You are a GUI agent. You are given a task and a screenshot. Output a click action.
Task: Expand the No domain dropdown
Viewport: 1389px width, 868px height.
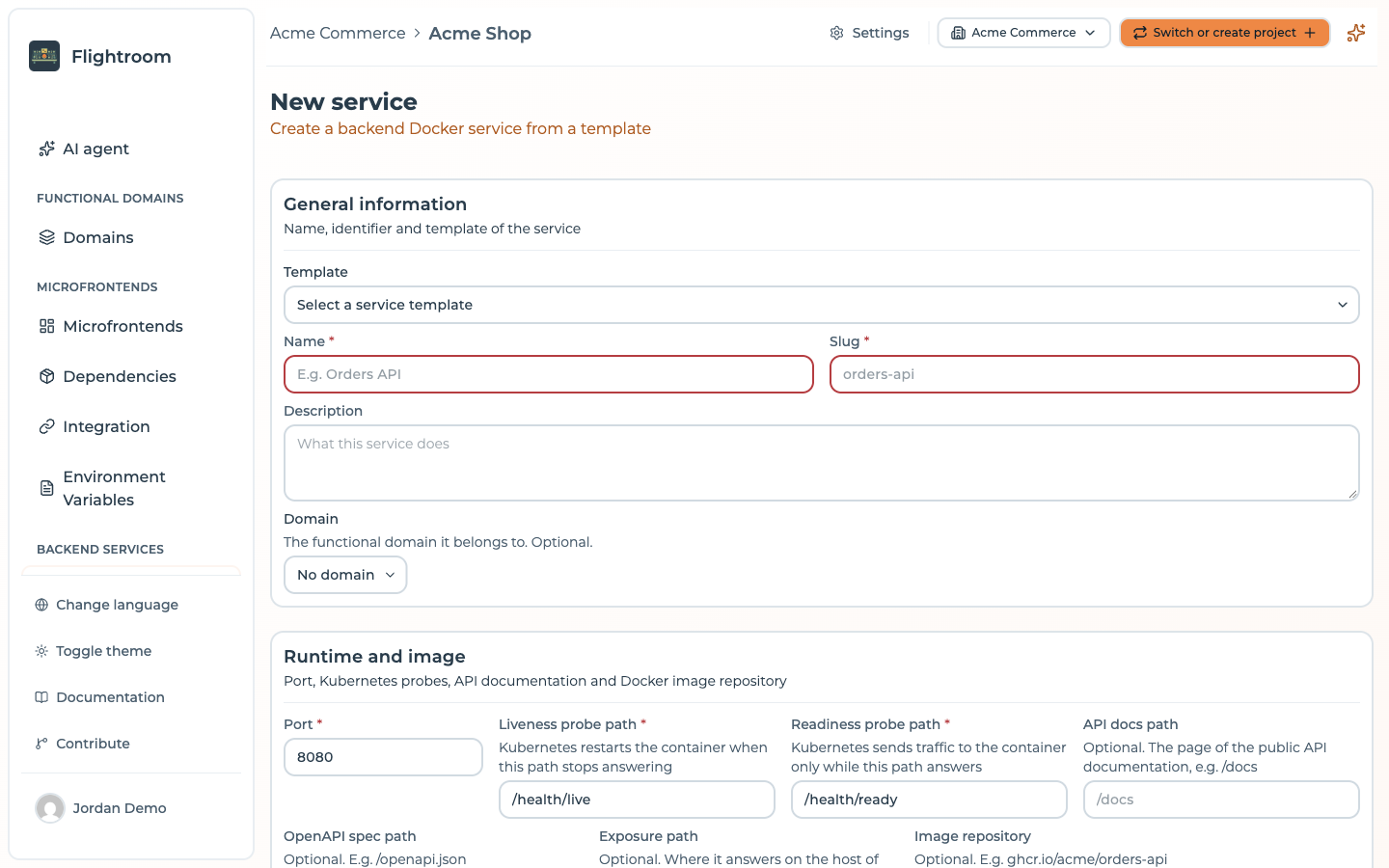point(345,575)
